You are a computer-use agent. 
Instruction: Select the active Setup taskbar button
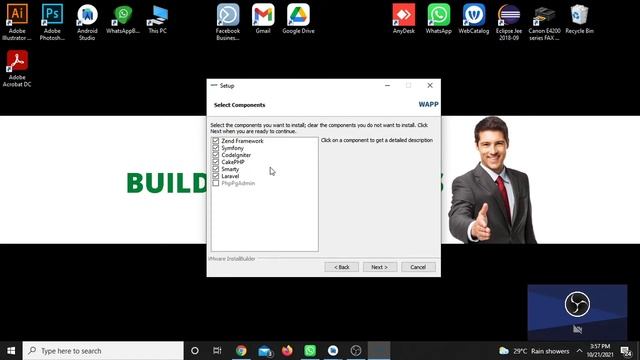pyautogui.click(x=379, y=351)
